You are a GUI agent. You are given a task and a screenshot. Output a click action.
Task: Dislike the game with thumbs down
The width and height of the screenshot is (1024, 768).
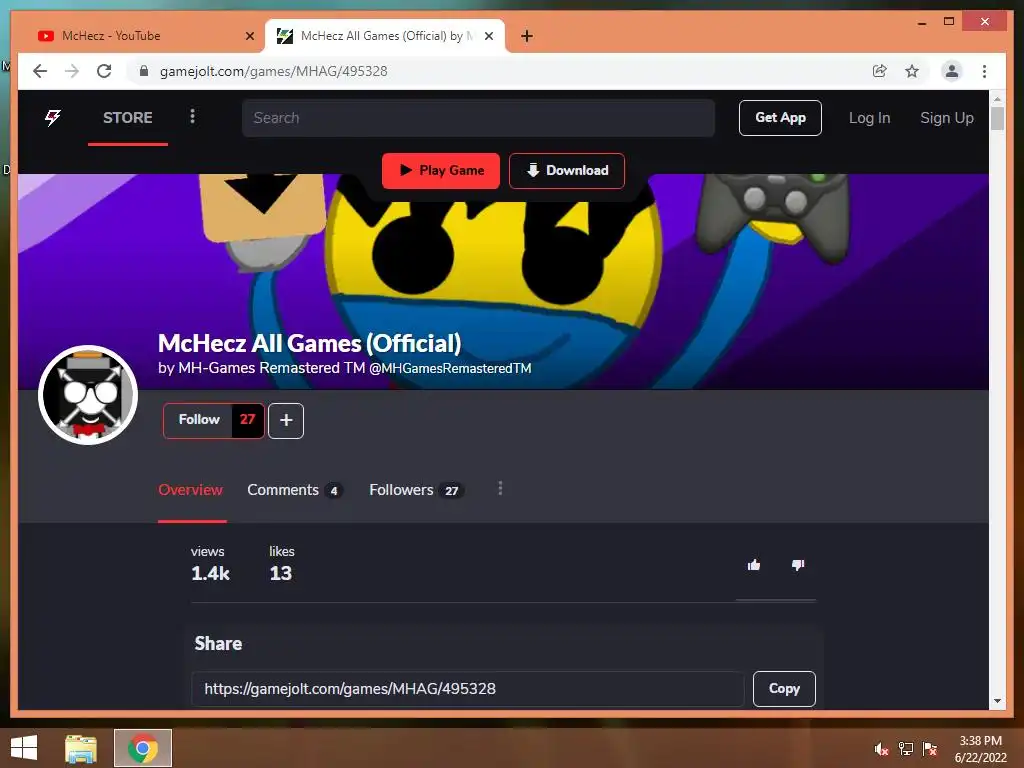click(x=798, y=565)
